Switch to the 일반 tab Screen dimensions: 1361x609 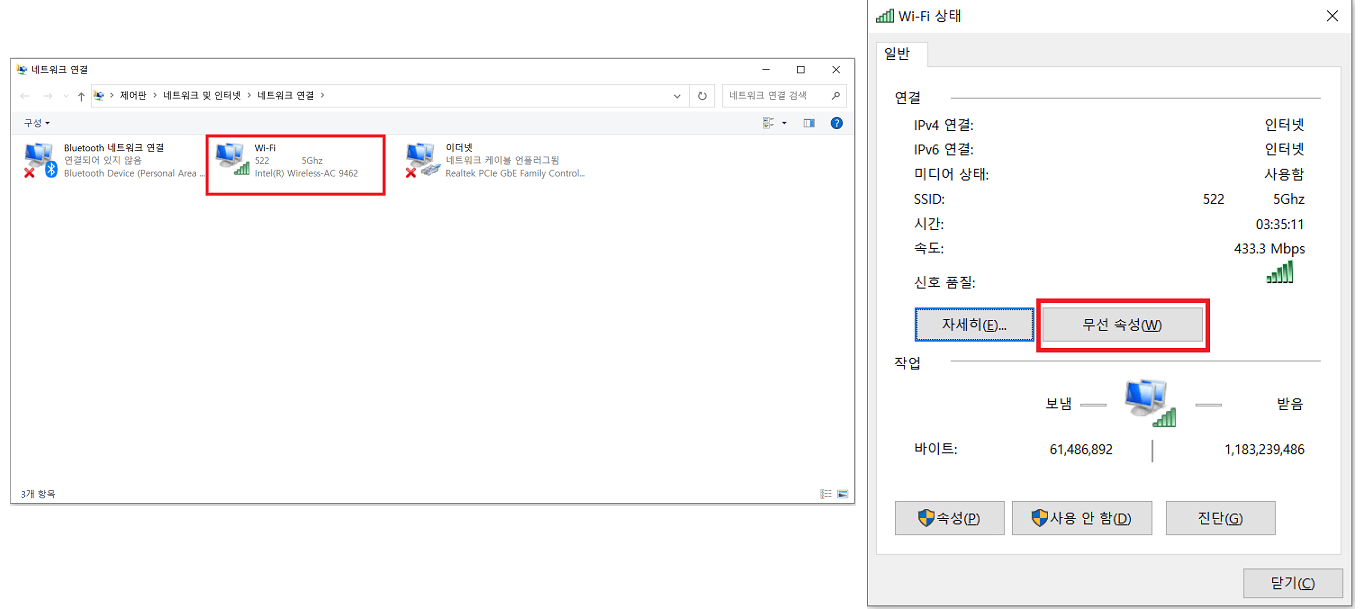coord(898,55)
